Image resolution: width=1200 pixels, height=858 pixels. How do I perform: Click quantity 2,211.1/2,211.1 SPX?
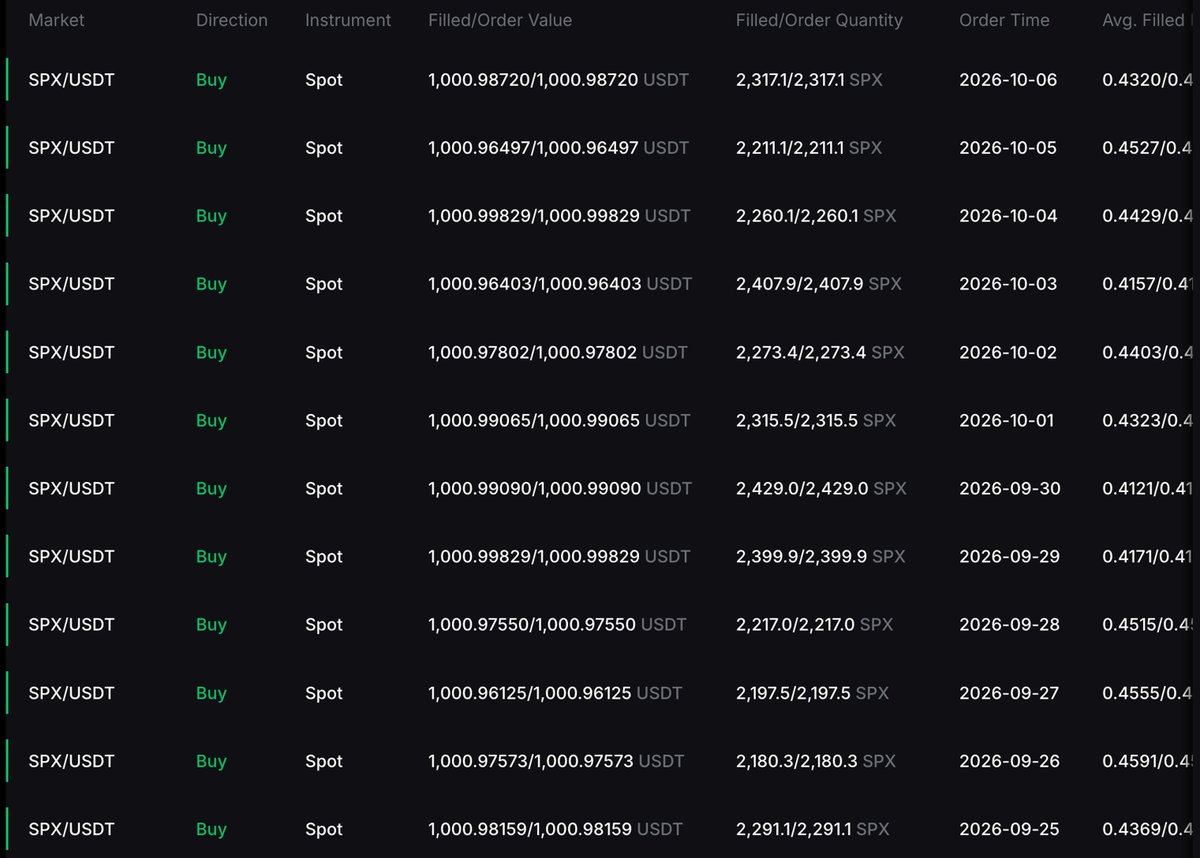809,148
